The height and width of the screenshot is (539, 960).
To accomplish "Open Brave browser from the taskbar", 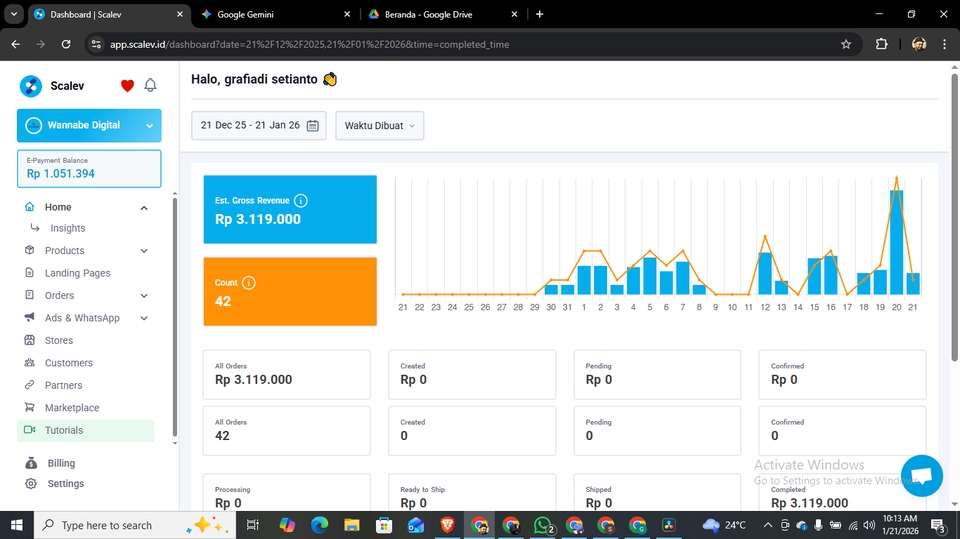I will 448,525.
